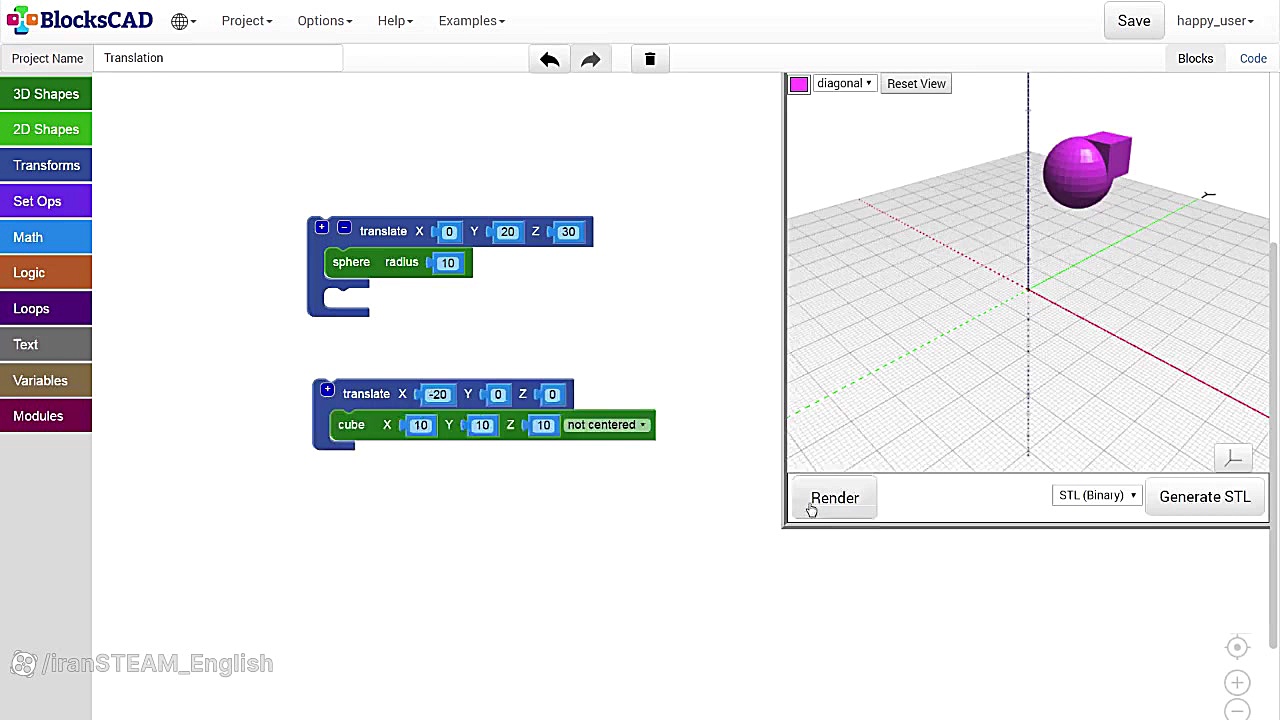
Task: Toggle minus mutator on sphere translate block
Action: click(344, 228)
